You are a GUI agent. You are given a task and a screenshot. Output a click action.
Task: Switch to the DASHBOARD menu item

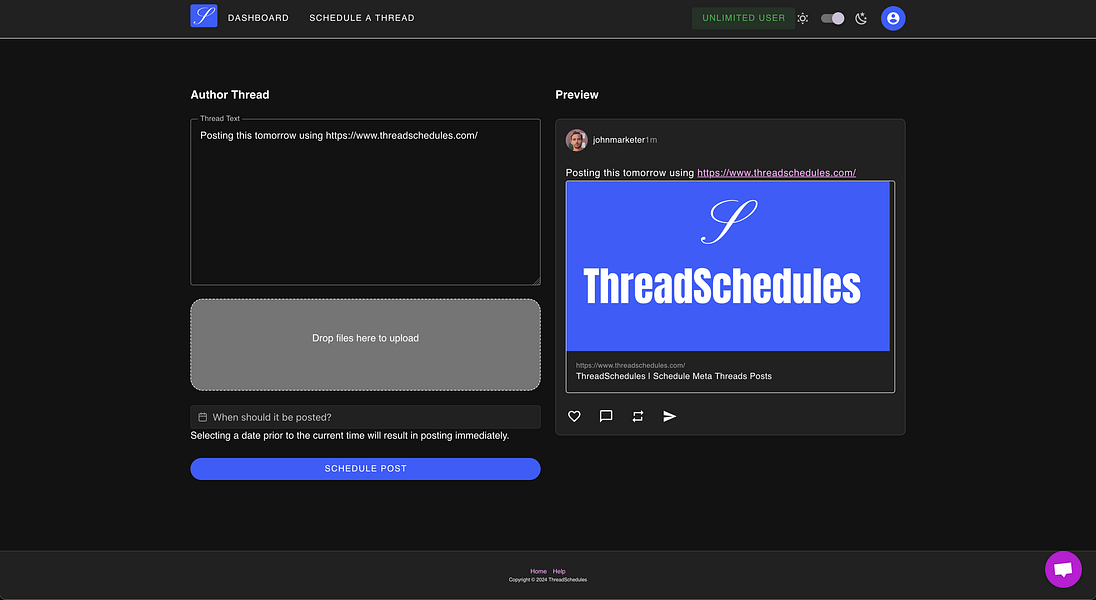click(258, 17)
